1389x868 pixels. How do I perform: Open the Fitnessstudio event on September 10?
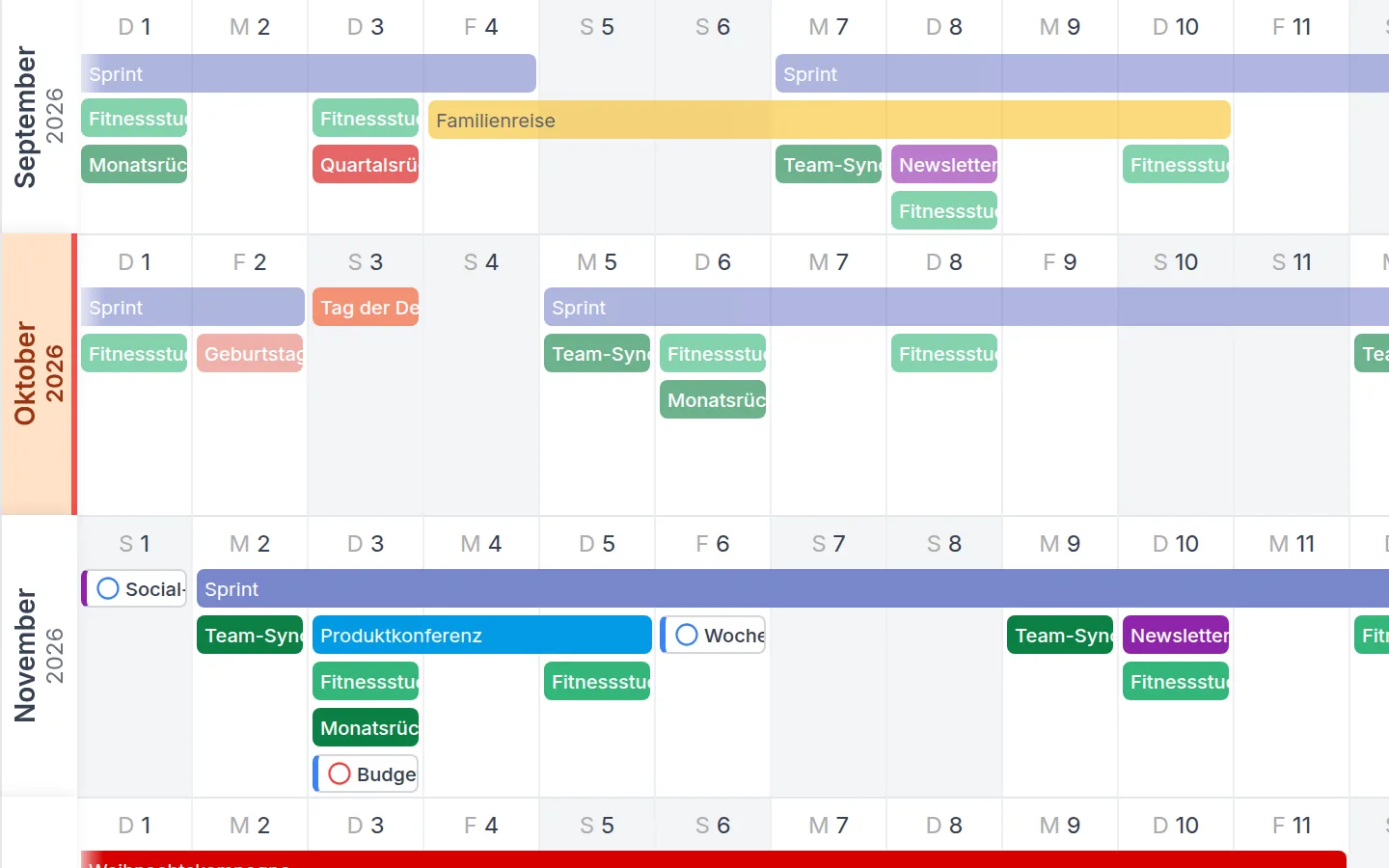coord(1176,164)
